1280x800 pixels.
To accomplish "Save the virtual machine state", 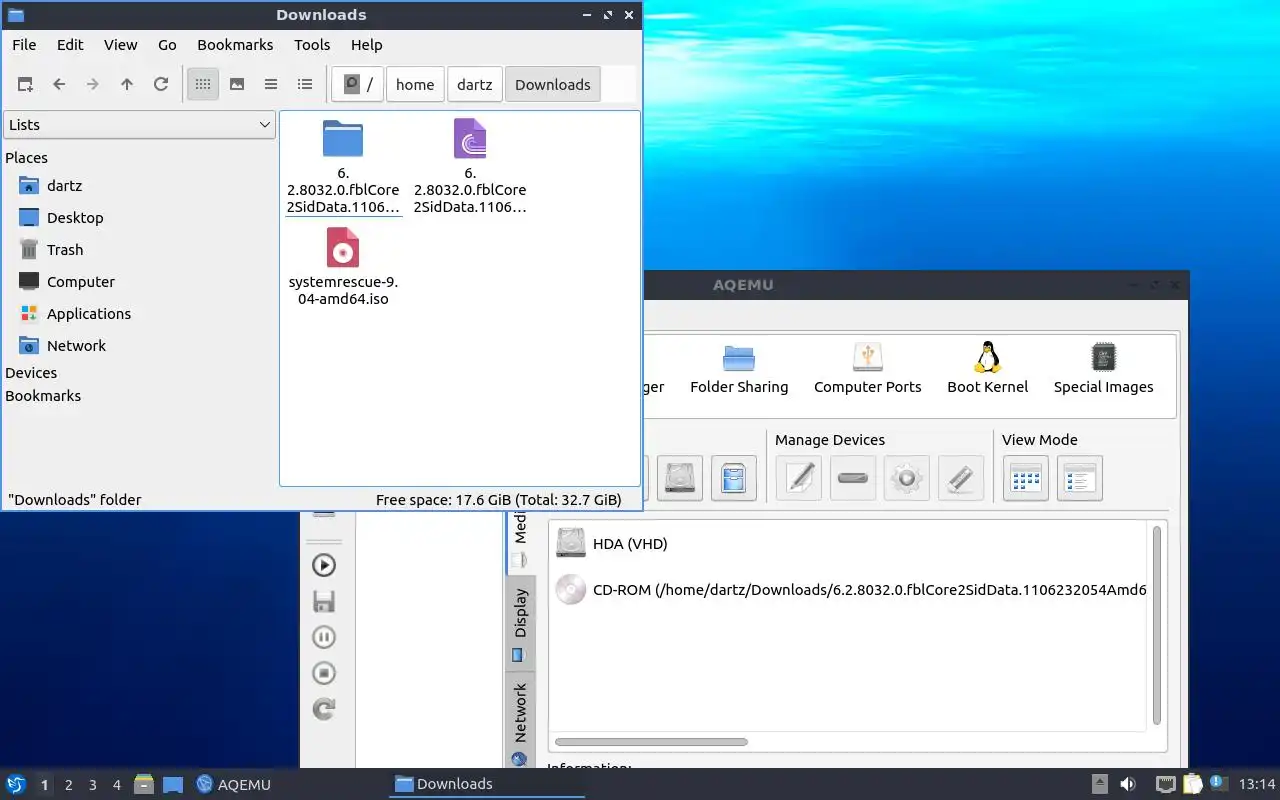I will pyautogui.click(x=324, y=601).
